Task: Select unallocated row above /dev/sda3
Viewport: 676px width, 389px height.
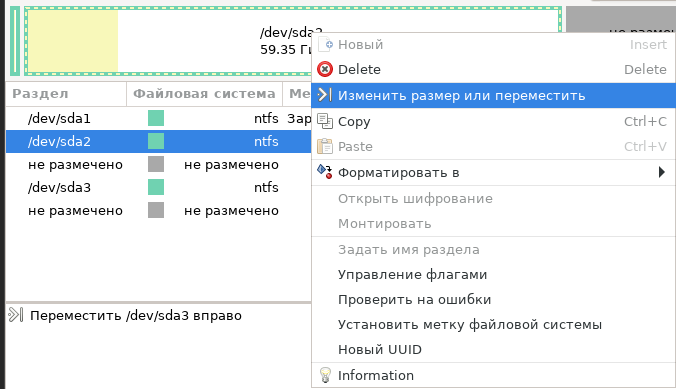Action: [x=158, y=164]
